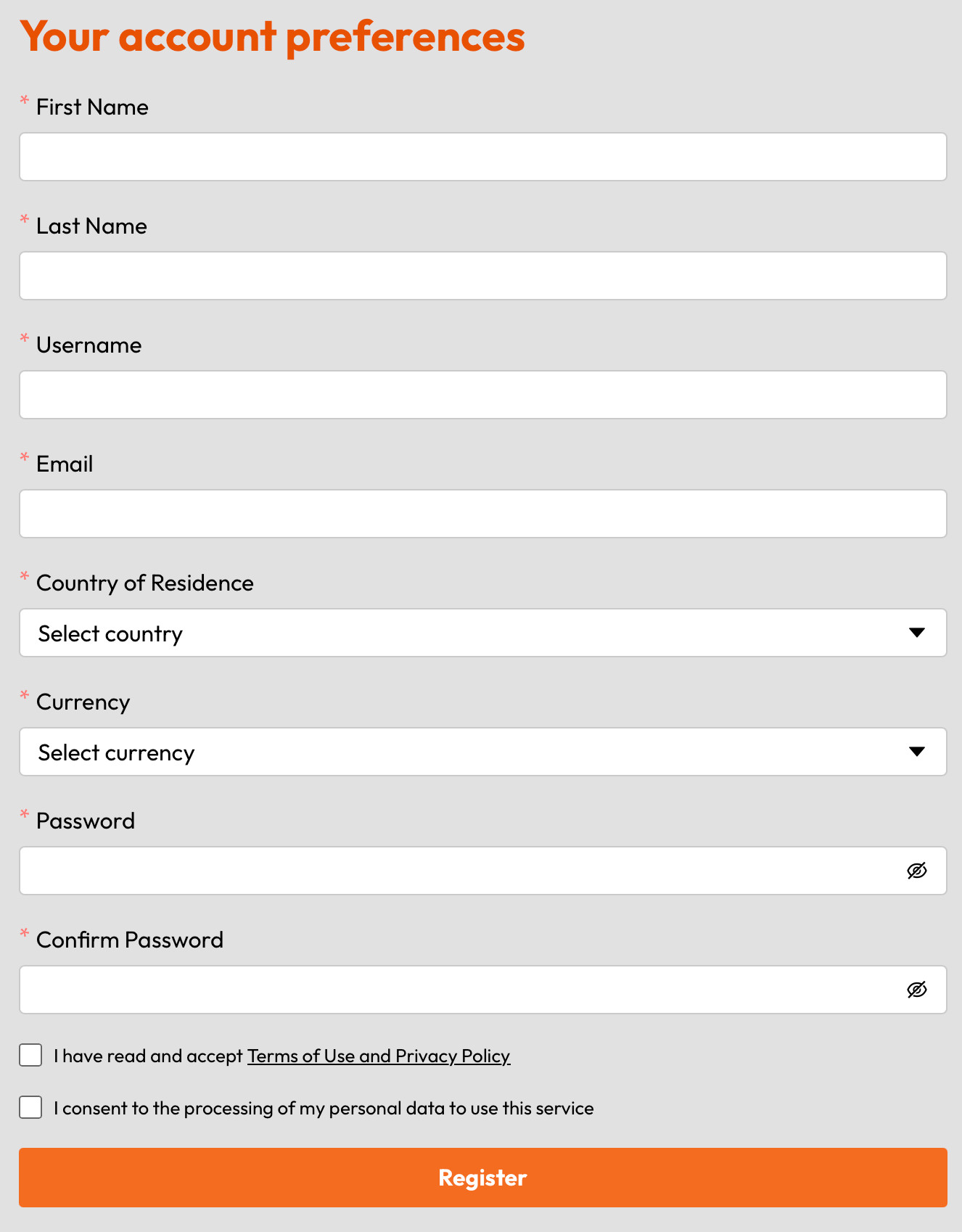Open the Select country dropdown

pyautogui.click(x=464, y=633)
